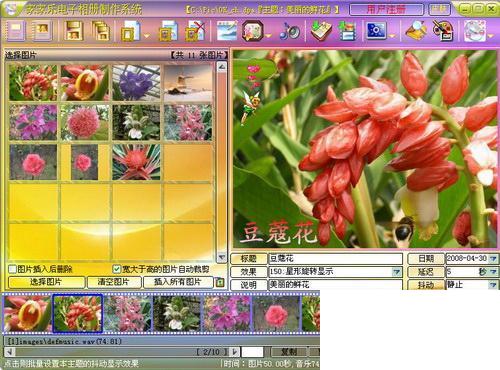This screenshot has width=500, height=370.
Task: Expand the 效果 effect dropdown list
Action: click(x=396, y=272)
